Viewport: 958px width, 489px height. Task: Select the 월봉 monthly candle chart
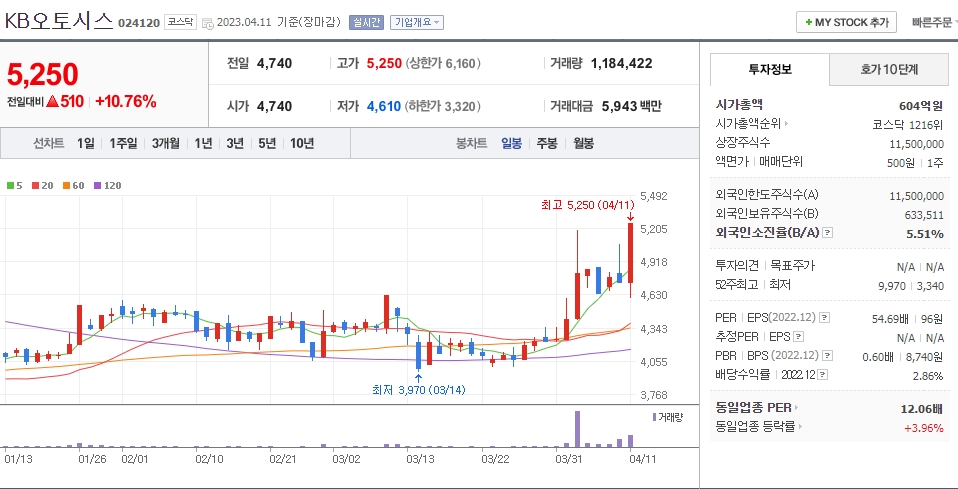[583, 144]
